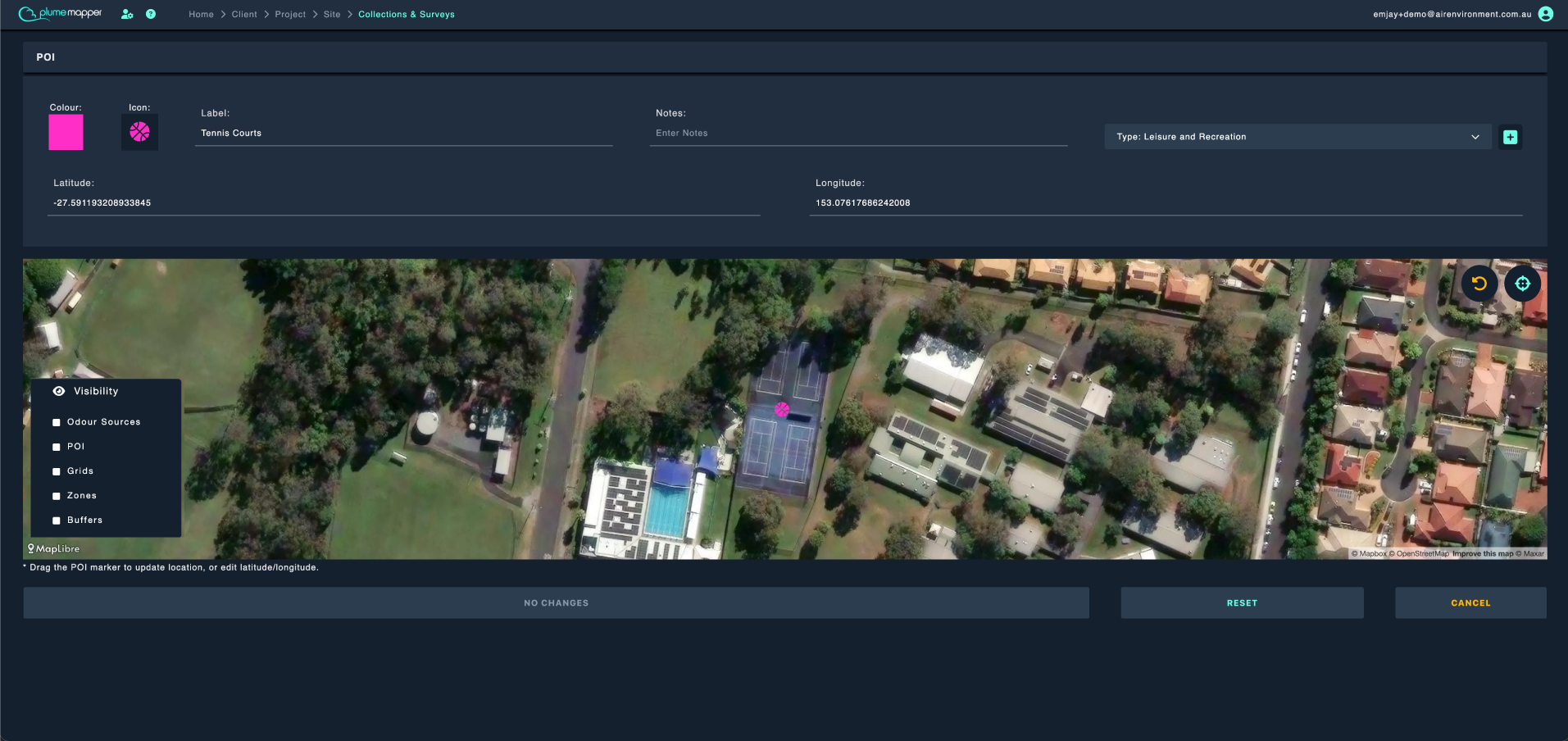This screenshot has width=1568, height=741.
Task: Open the OpenStreetMap attribution link
Action: point(1419,554)
